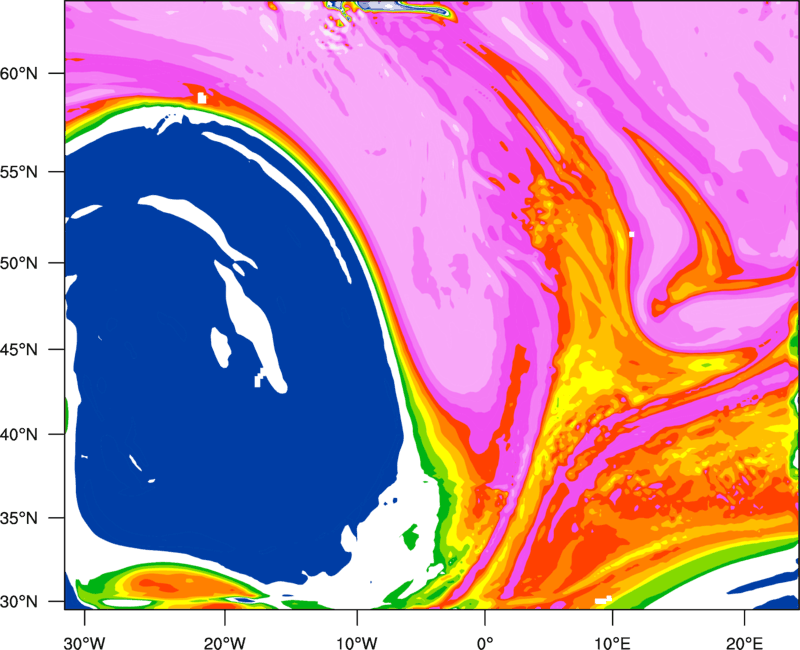Click the 10°W longitude label

(x=357, y=643)
